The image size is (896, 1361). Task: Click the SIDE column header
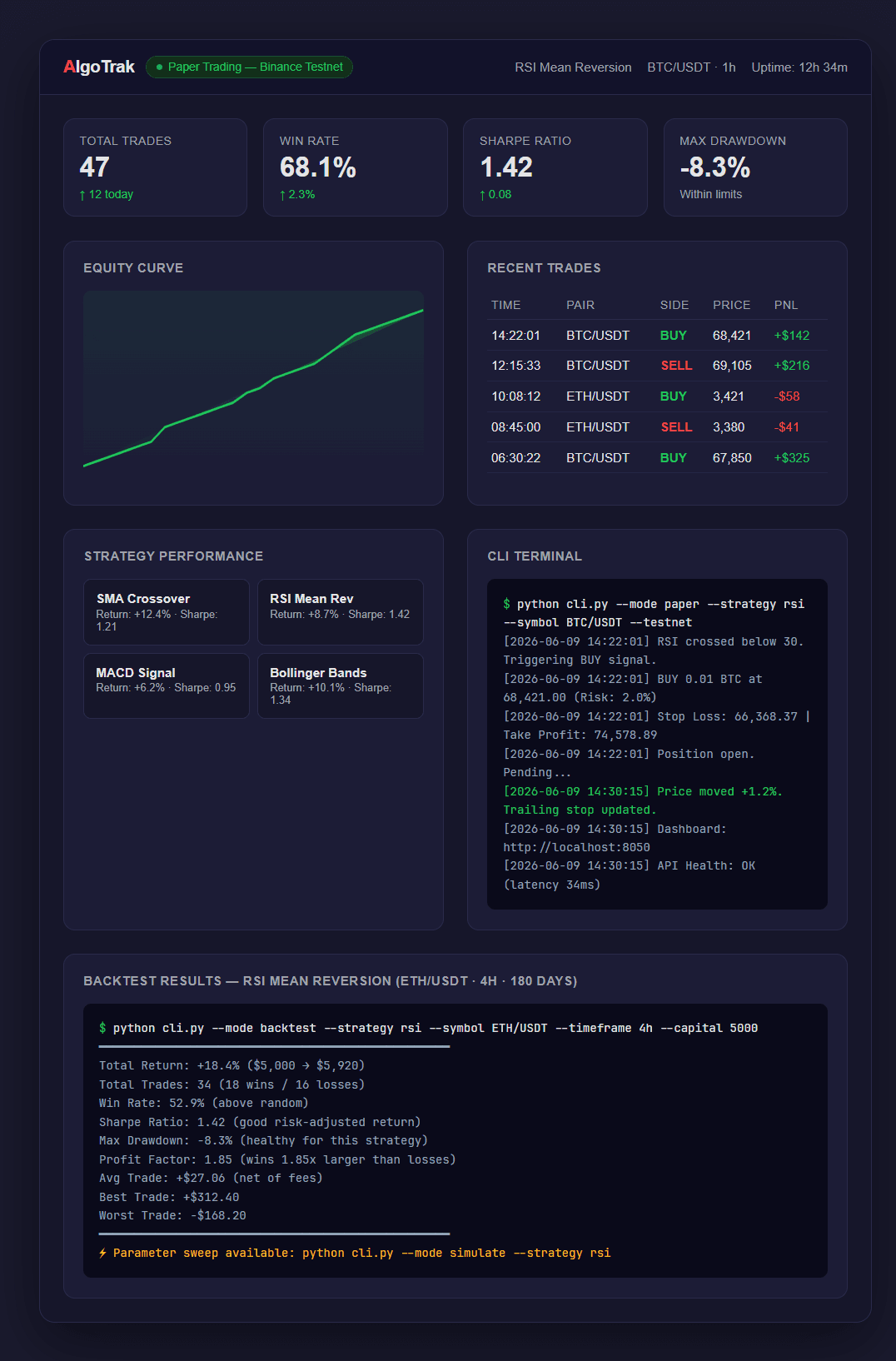click(674, 305)
